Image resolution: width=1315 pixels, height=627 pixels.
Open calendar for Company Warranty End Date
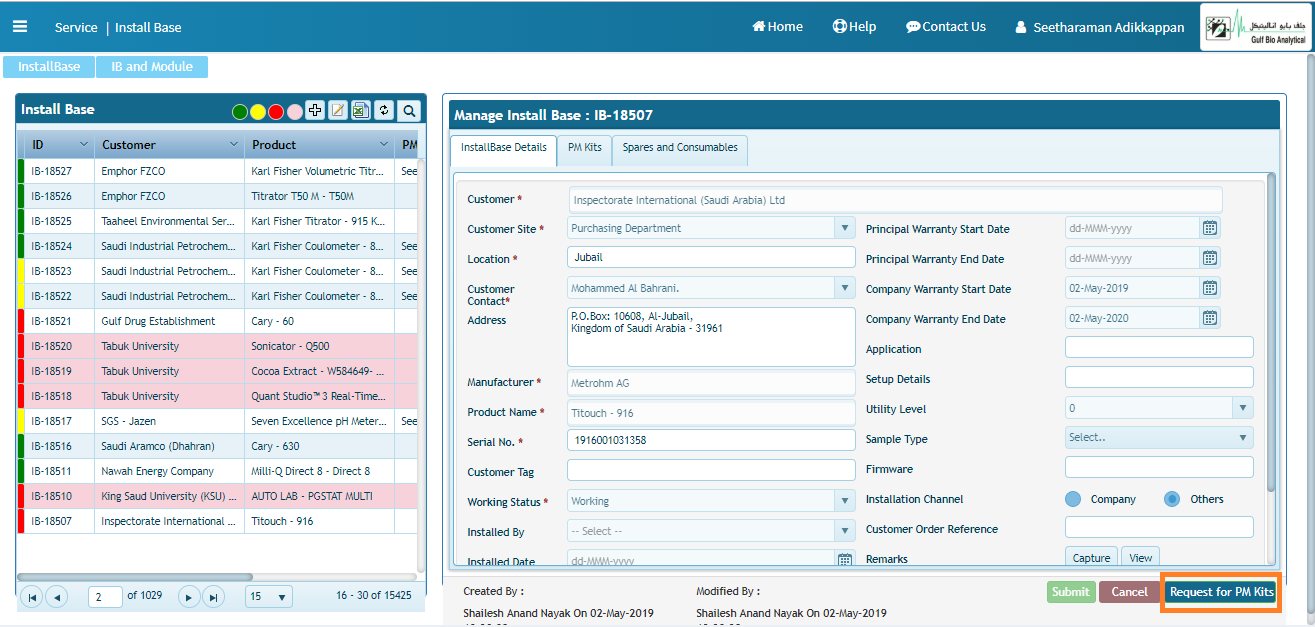(x=1210, y=318)
